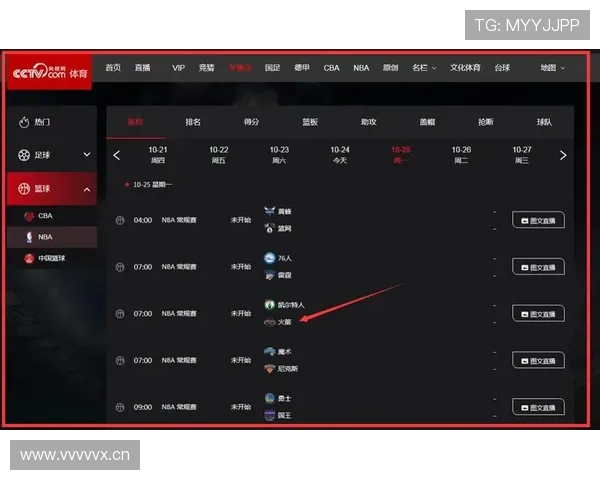The width and height of the screenshot is (600, 480).
Task: Open the 地图 dropdown in top navigation
Action: click(x=552, y=68)
